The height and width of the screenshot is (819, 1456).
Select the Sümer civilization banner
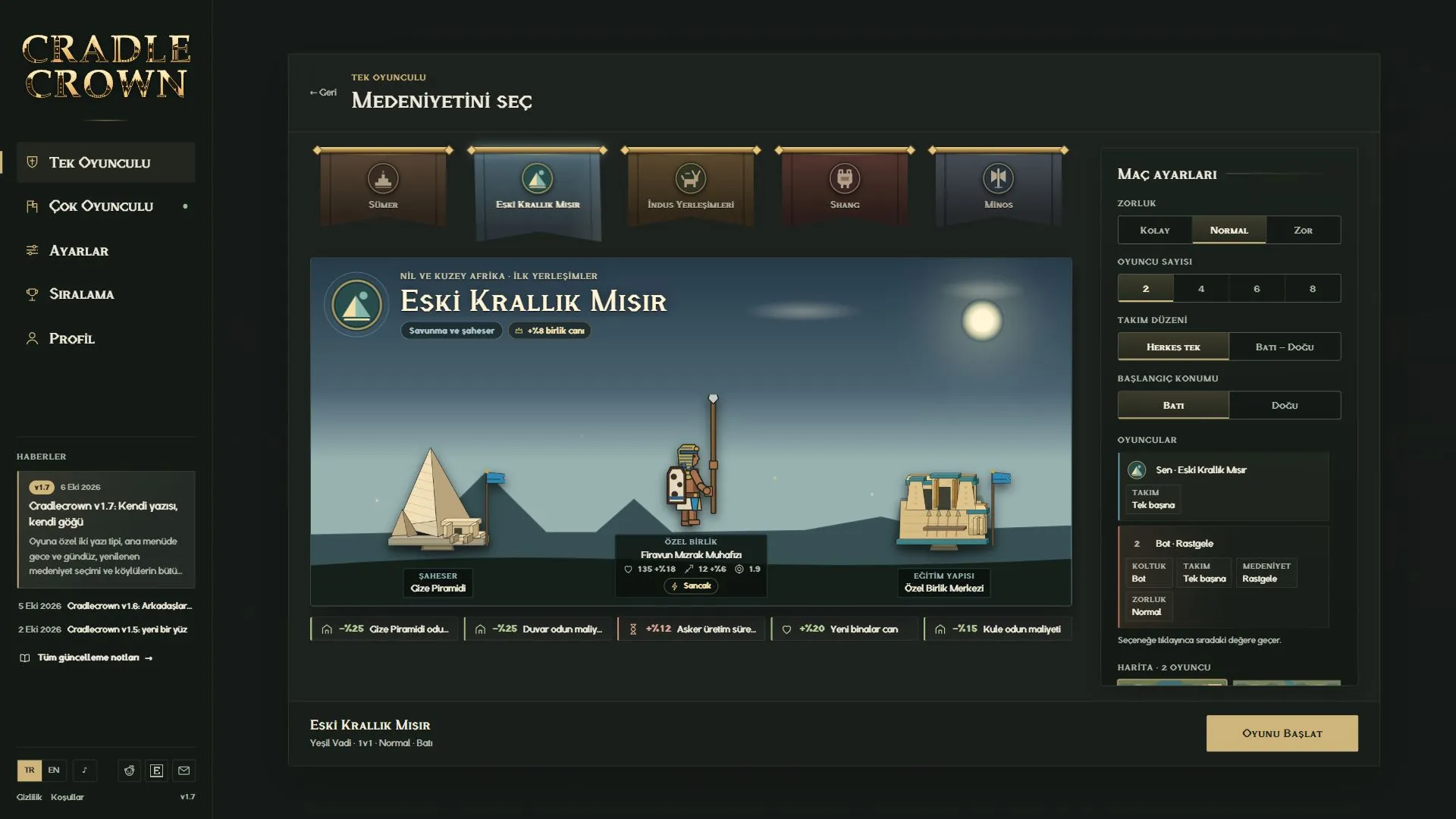pyautogui.click(x=383, y=187)
